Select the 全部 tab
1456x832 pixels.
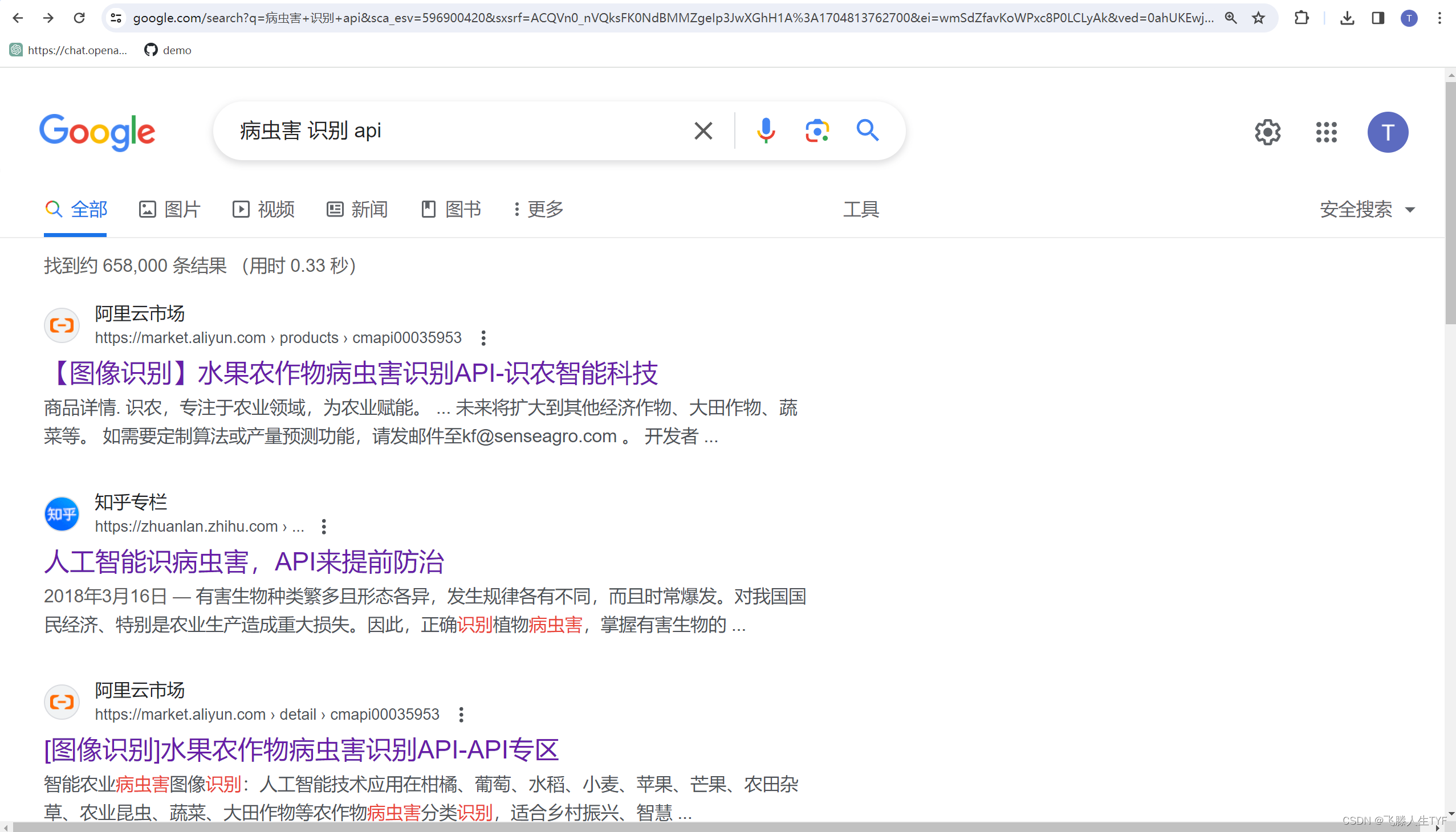point(75,210)
